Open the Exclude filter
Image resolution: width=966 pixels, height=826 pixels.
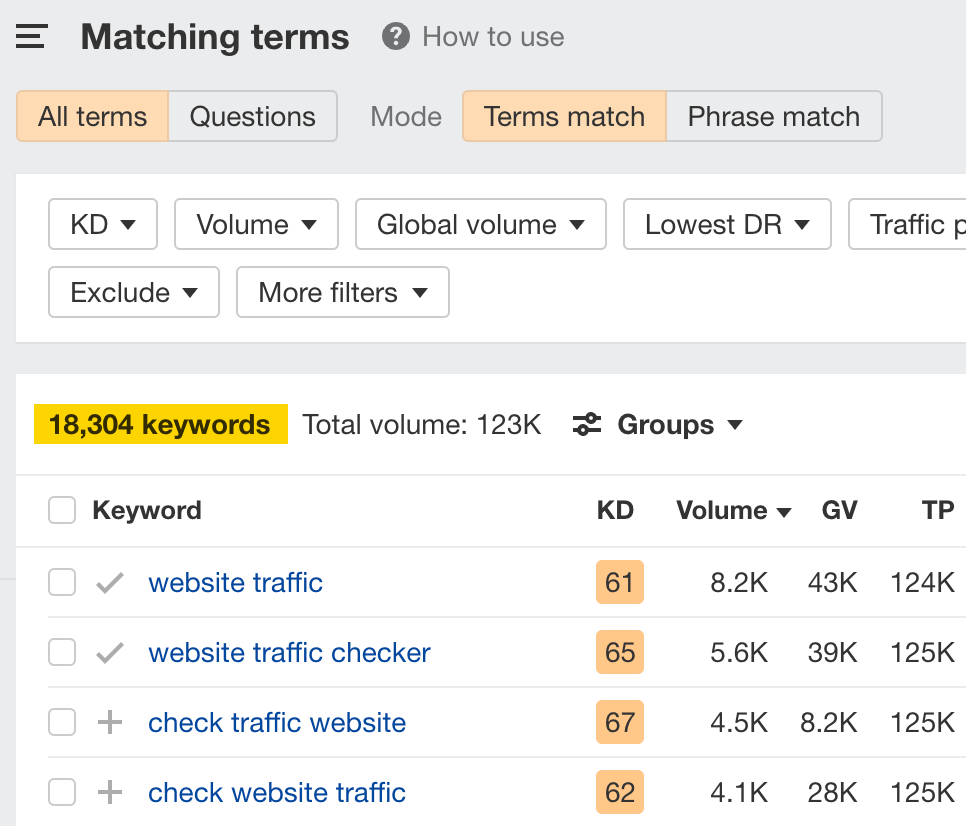[x=133, y=292]
